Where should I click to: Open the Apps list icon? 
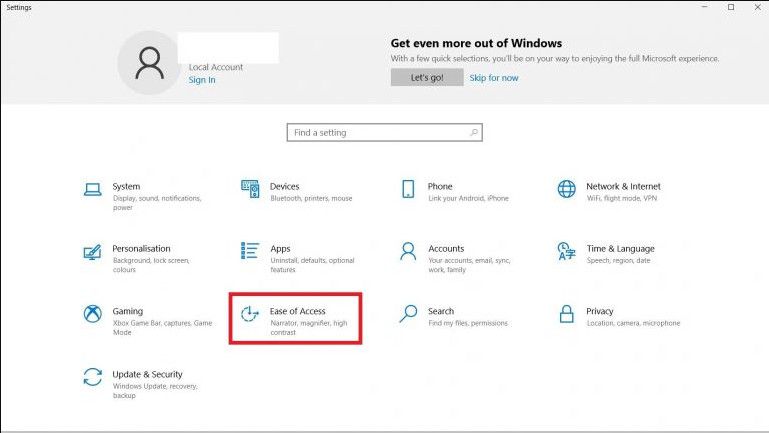point(250,251)
